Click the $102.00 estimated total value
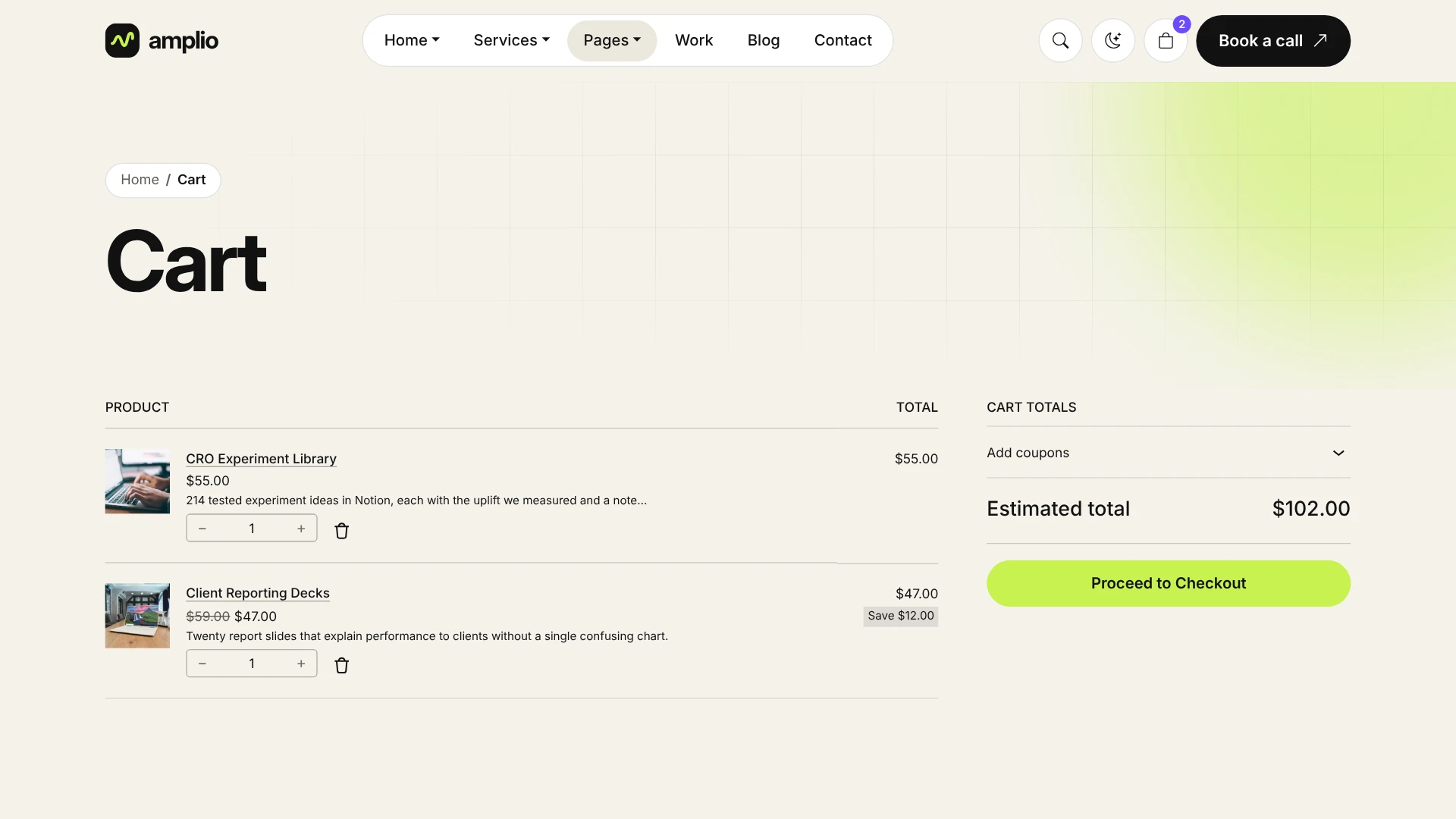The width and height of the screenshot is (1456, 819). 1311,509
